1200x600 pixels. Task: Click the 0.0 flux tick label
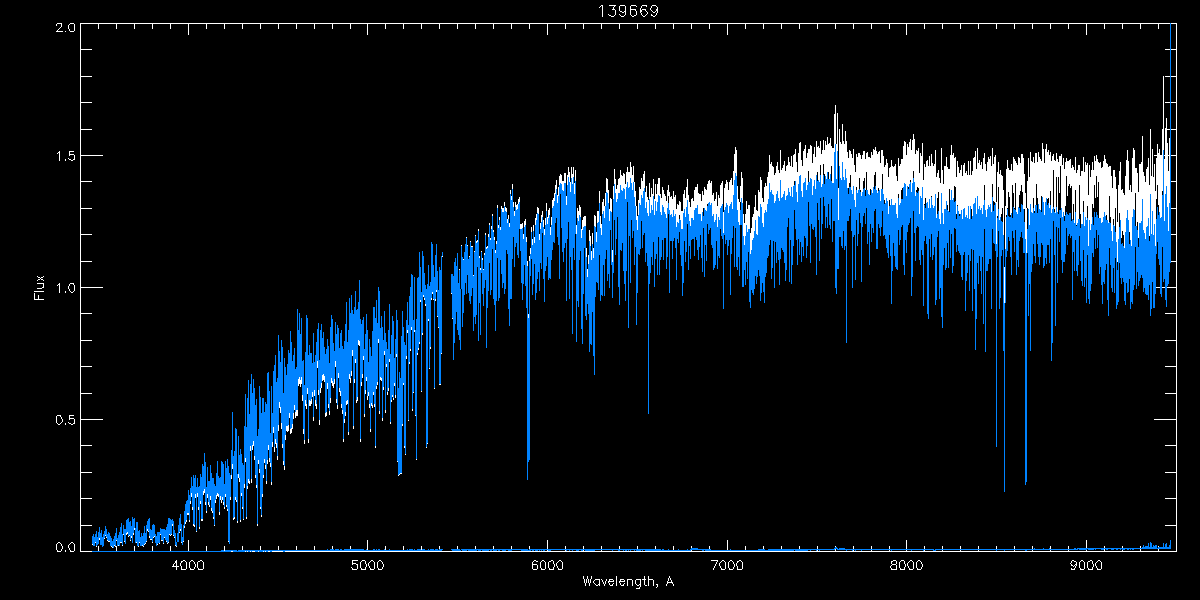64,546
